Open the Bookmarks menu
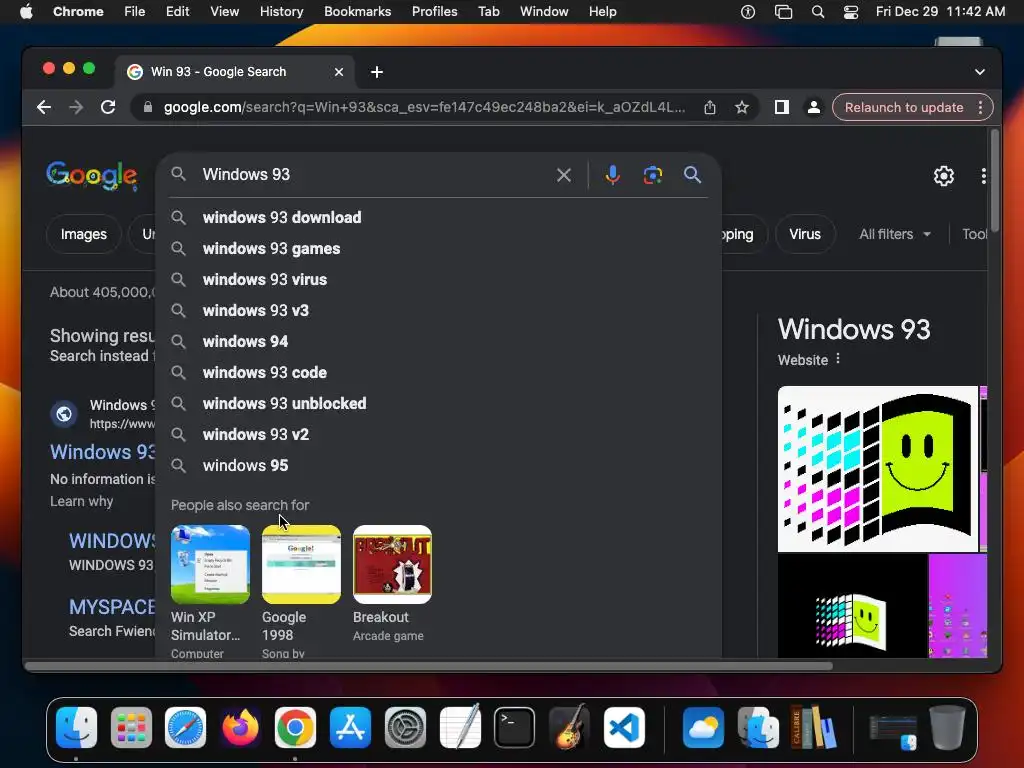The width and height of the screenshot is (1024, 768). click(x=357, y=12)
